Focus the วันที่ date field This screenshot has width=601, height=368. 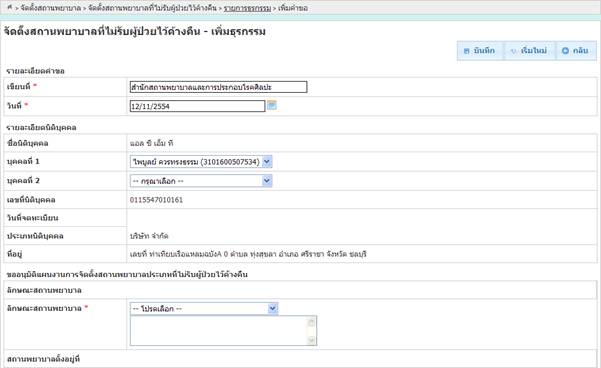[197, 106]
